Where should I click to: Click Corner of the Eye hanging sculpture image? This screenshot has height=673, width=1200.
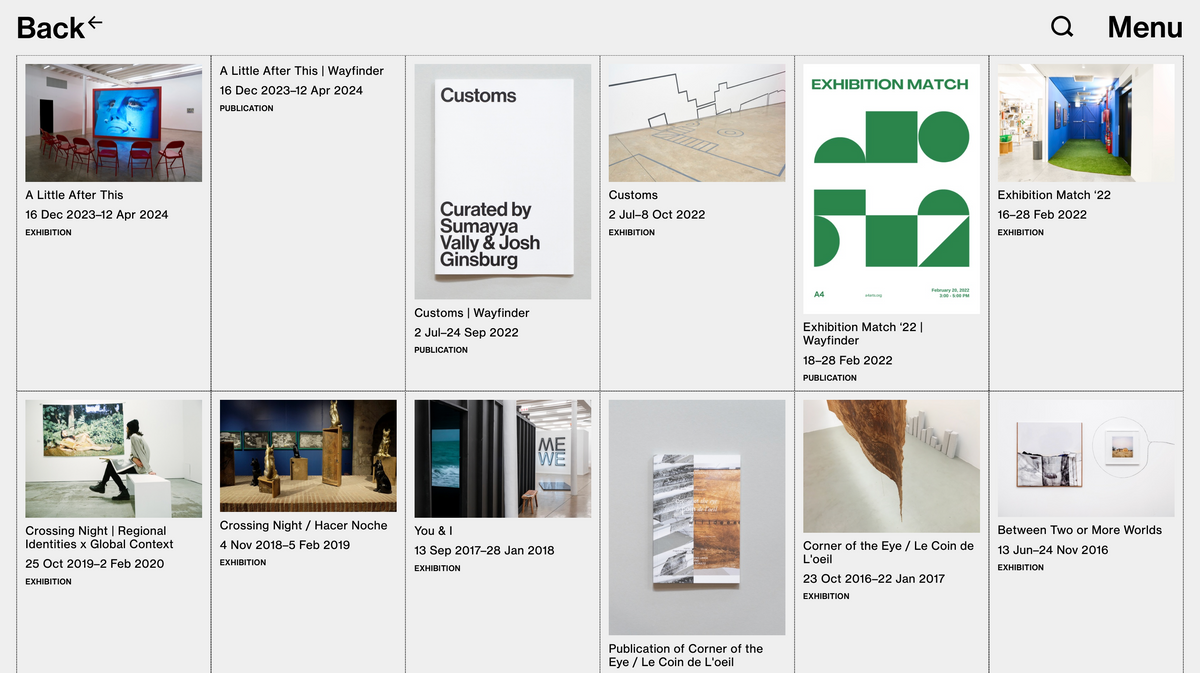891,466
